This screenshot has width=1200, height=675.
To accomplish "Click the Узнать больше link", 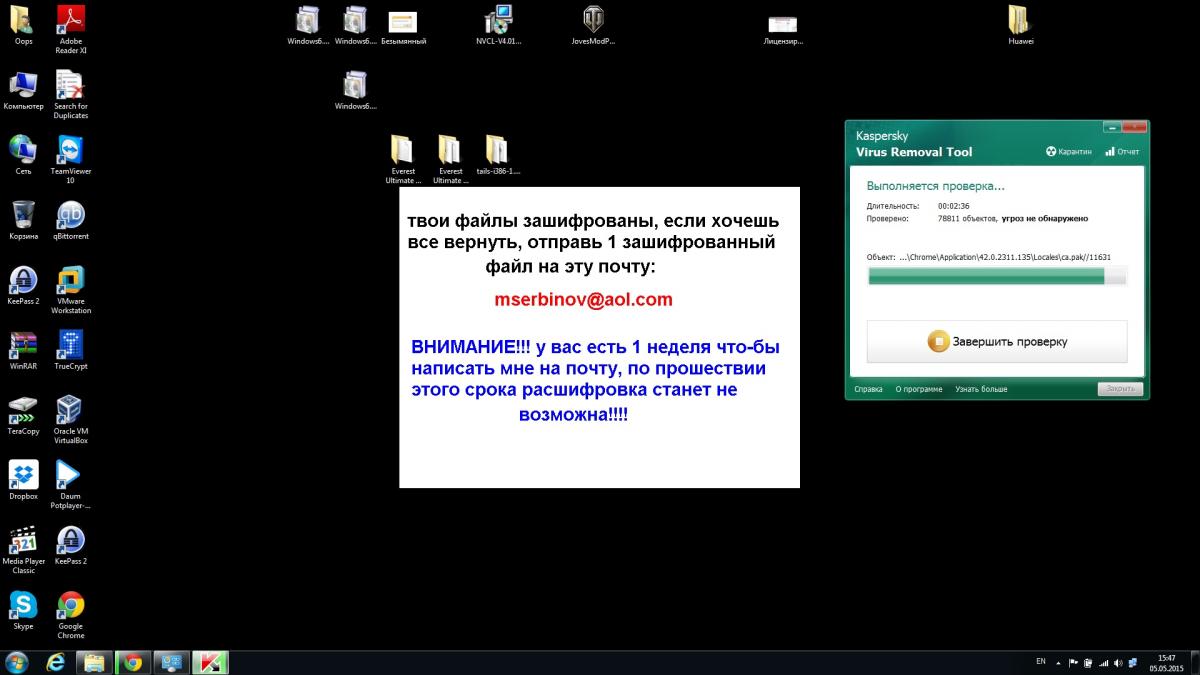I will click(980, 389).
